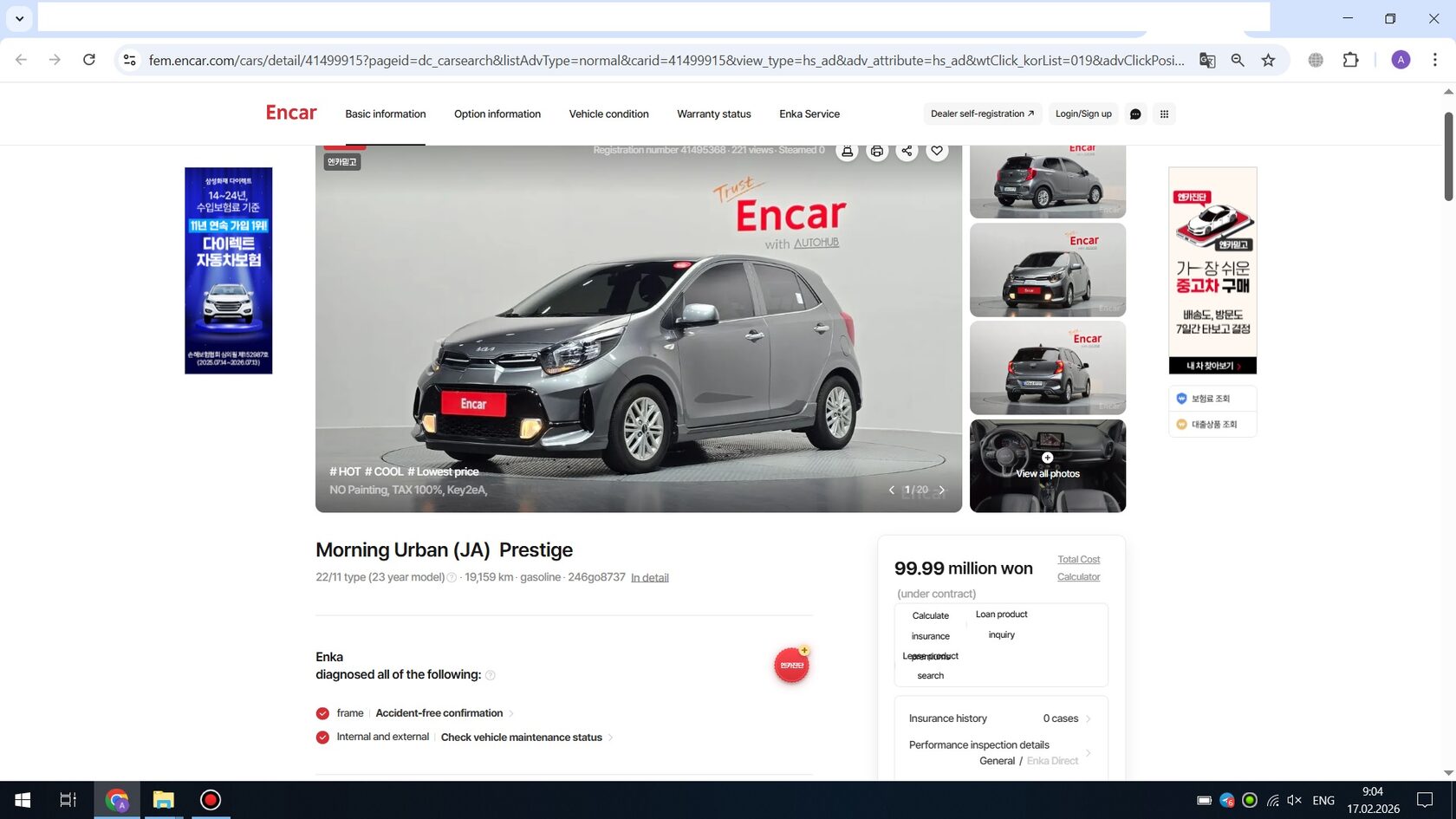Image resolution: width=1456 pixels, height=819 pixels.
Task: Open File Explorer from the taskbar
Action: [163, 800]
